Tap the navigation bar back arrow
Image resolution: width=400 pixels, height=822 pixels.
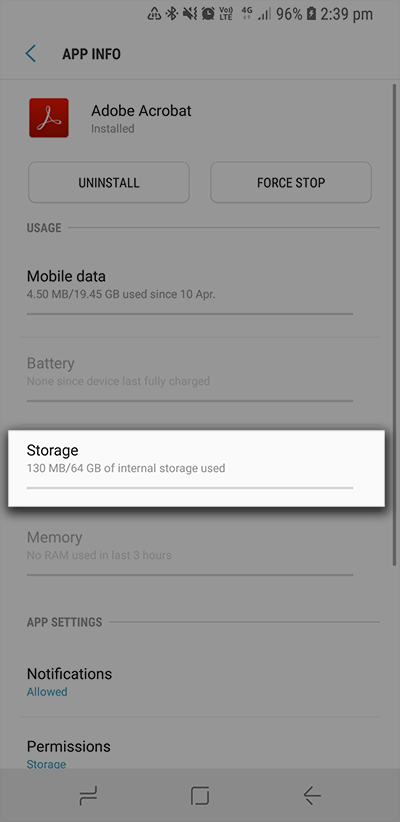tap(312, 796)
